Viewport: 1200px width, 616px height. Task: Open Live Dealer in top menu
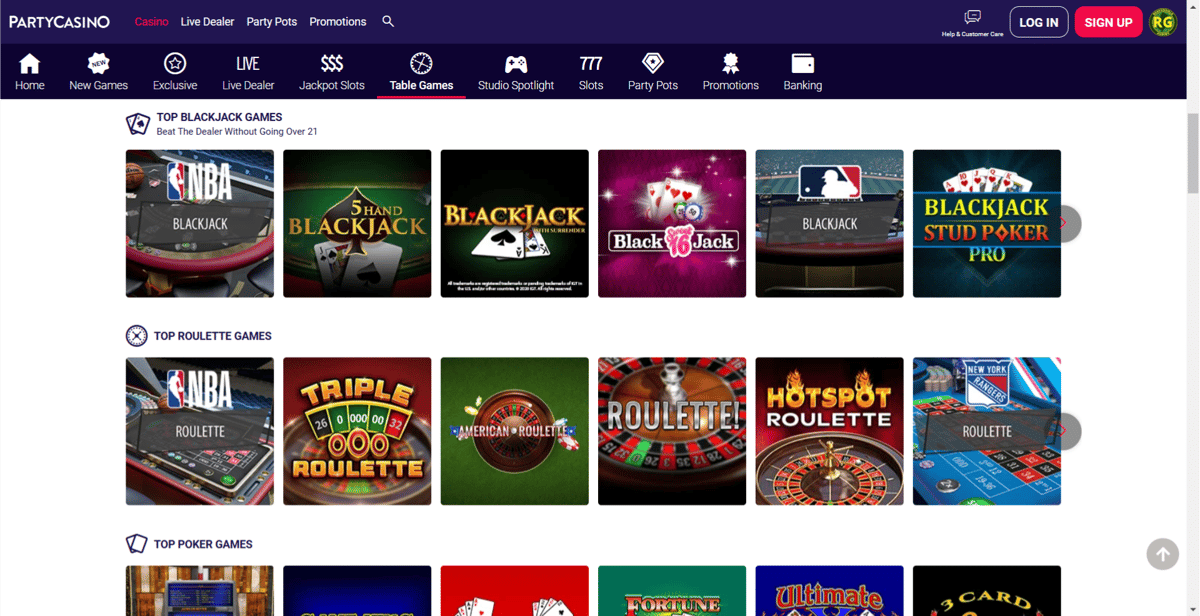pyautogui.click(x=207, y=22)
